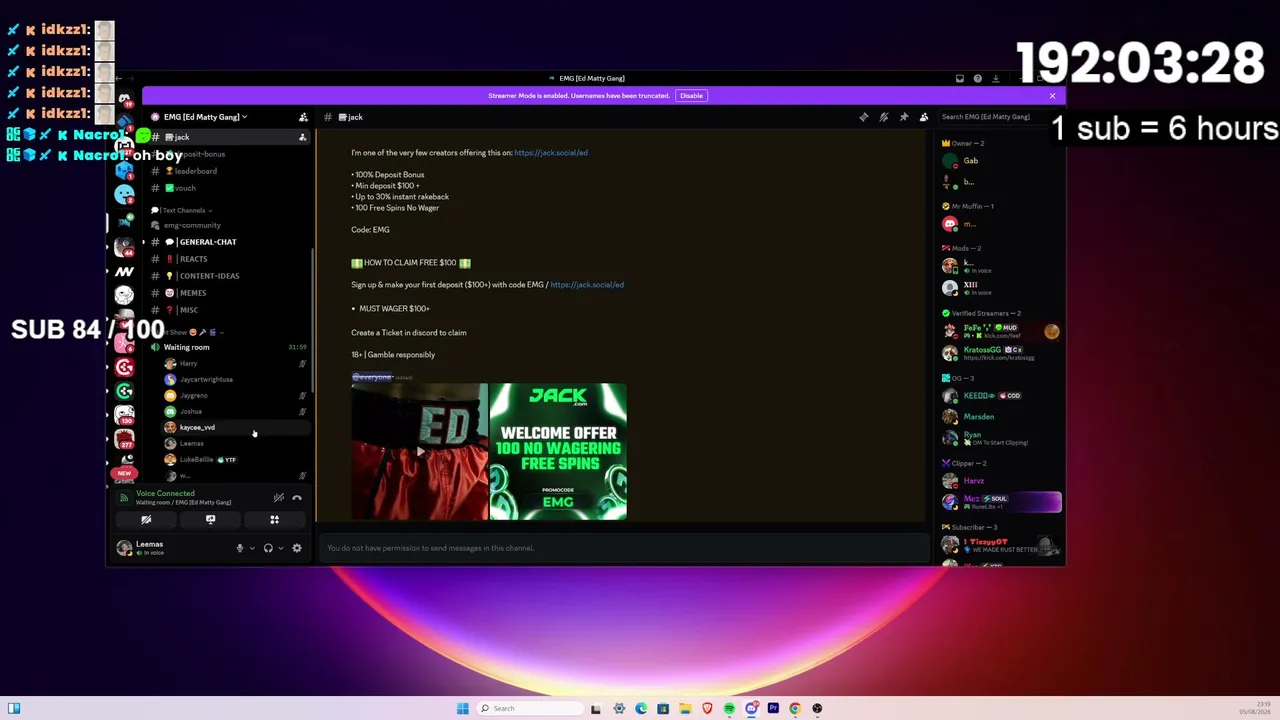Open jack.social/ed link at top of message
This screenshot has width=1280, height=720.
pyautogui.click(x=551, y=153)
